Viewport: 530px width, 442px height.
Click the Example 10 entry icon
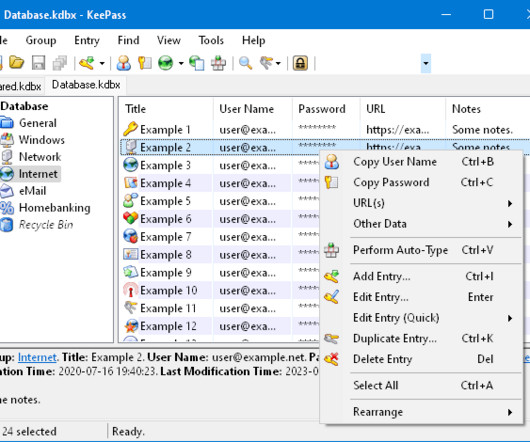click(x=130, y=290)
